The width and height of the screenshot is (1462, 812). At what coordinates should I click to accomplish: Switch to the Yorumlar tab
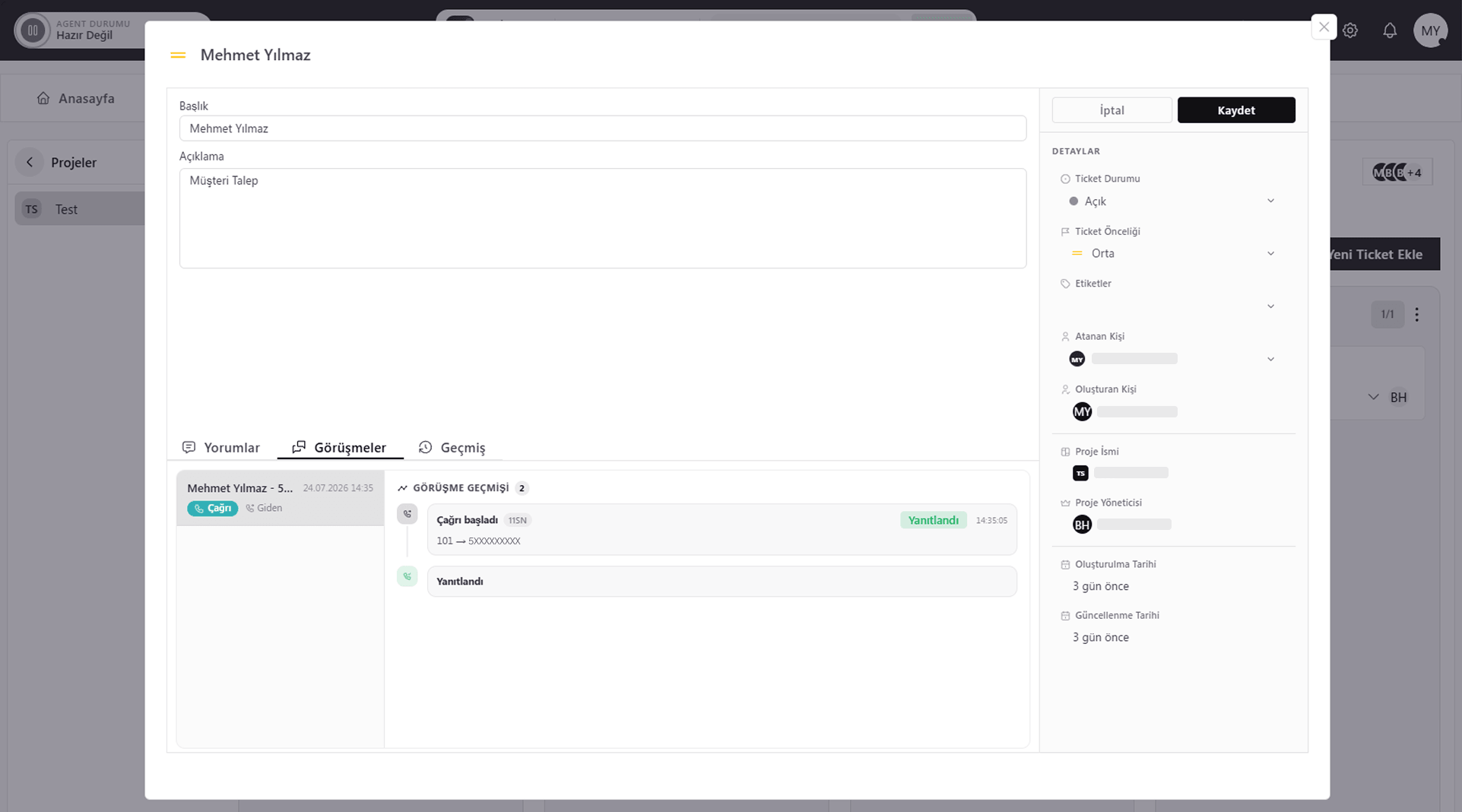click(x=221, y=447)
